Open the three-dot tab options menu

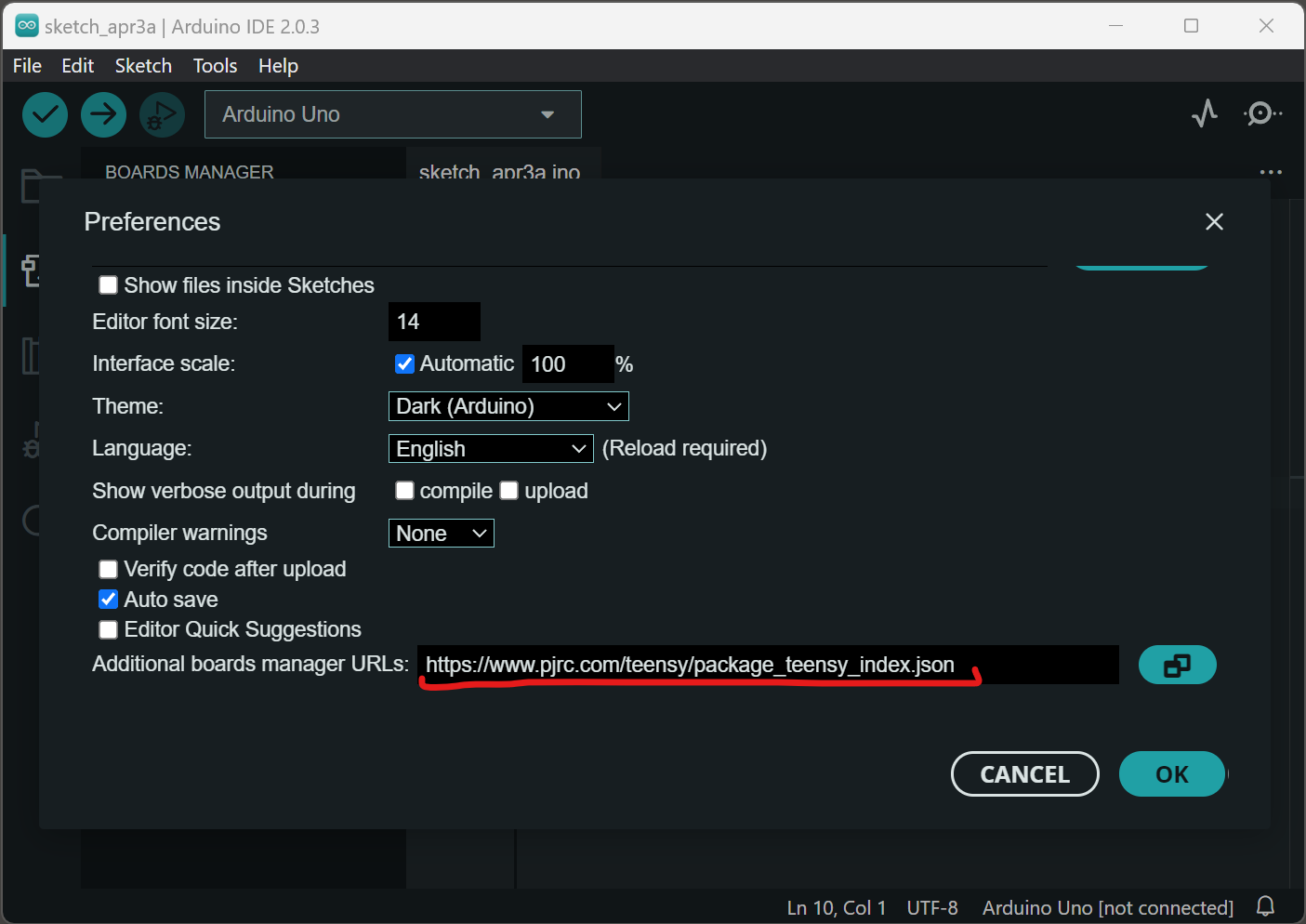[x=1271, y=172]
